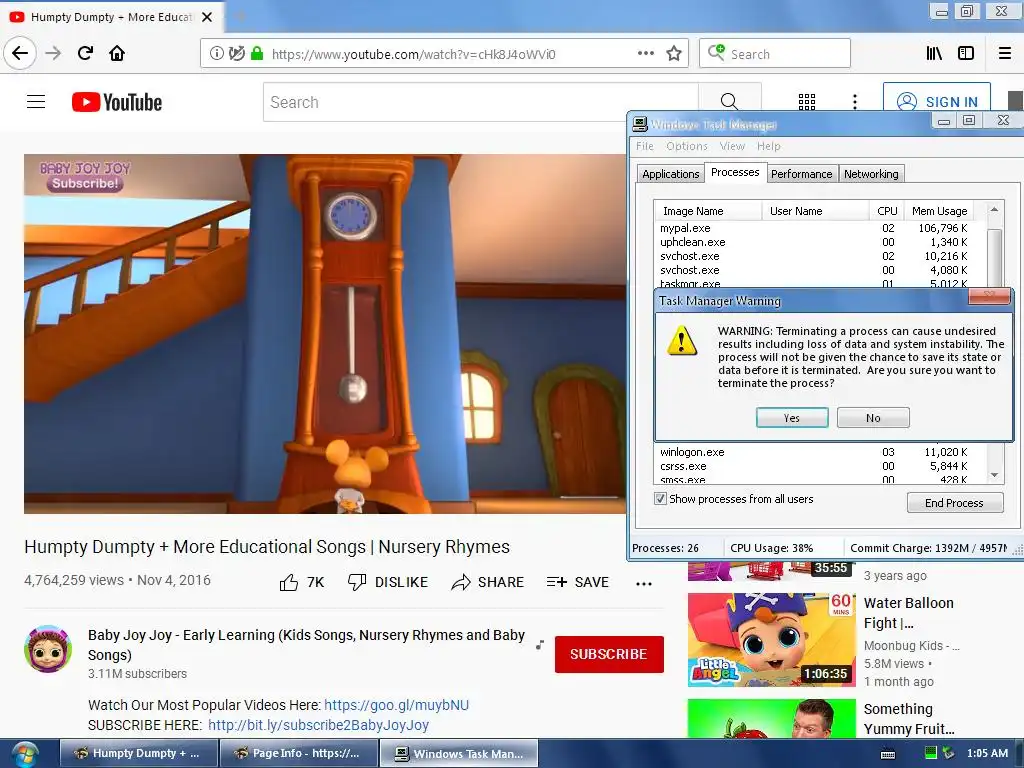Open Task Manager View menu
Screen dimensions: 1024x768
click(732, 146)
